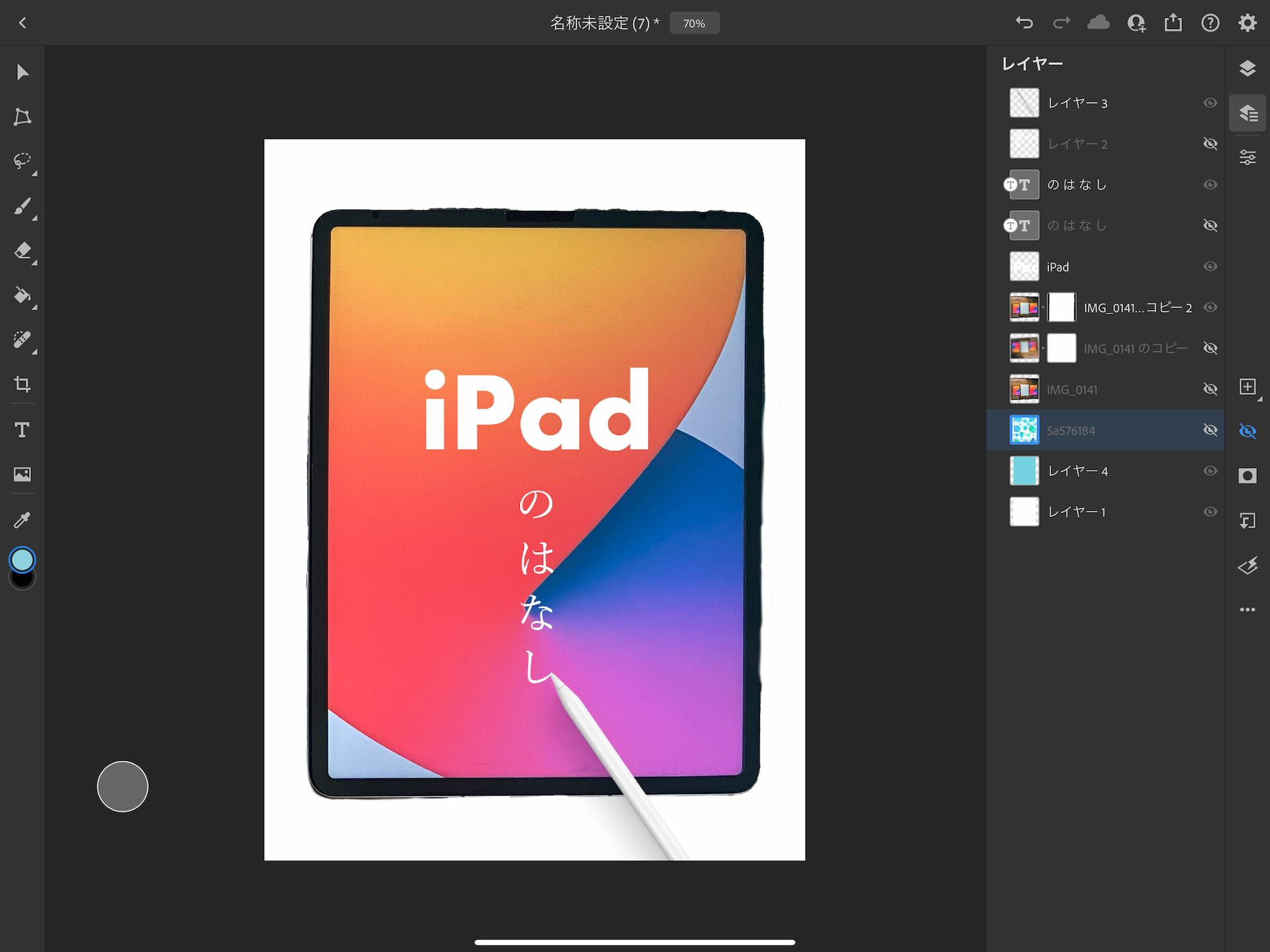Open the Place Image tool
This screenshot has width=1270, height=952.
tap(22, 474)
